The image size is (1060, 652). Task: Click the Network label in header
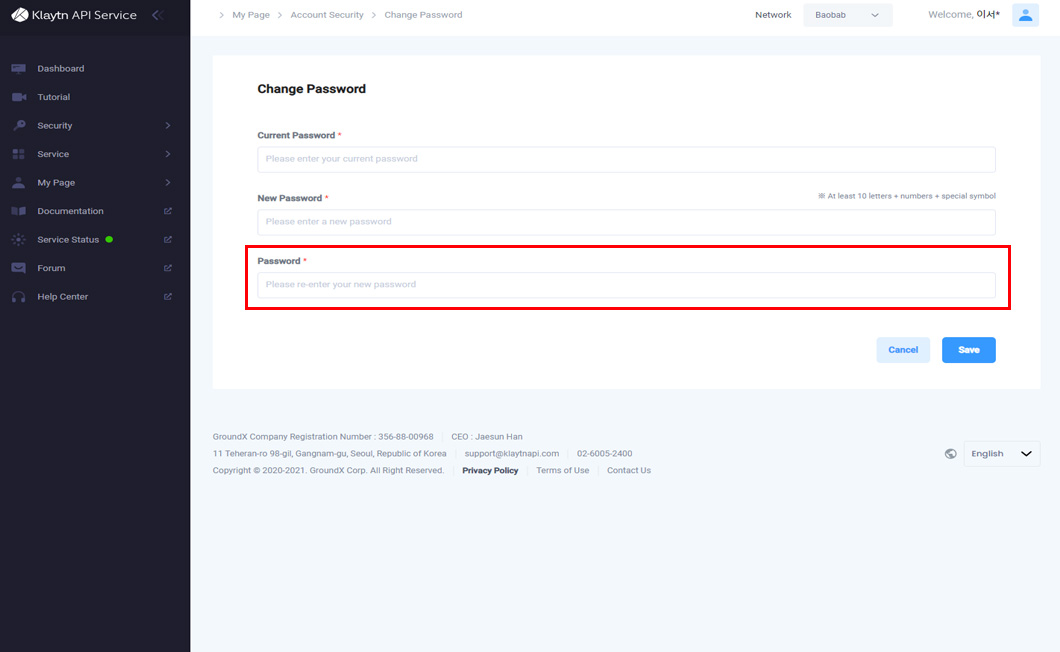pos(773,15)
